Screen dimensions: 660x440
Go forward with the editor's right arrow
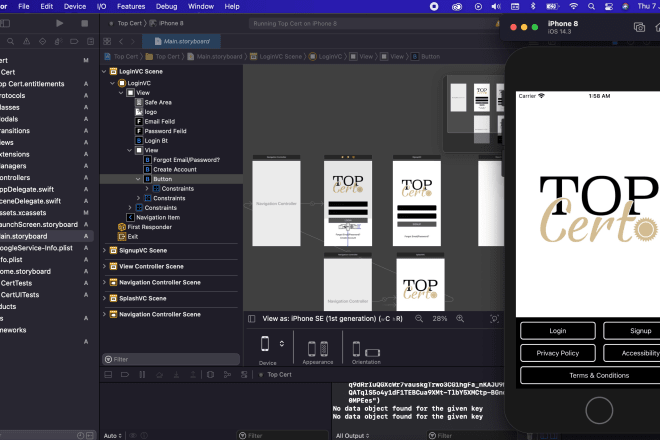click(133, 41)
